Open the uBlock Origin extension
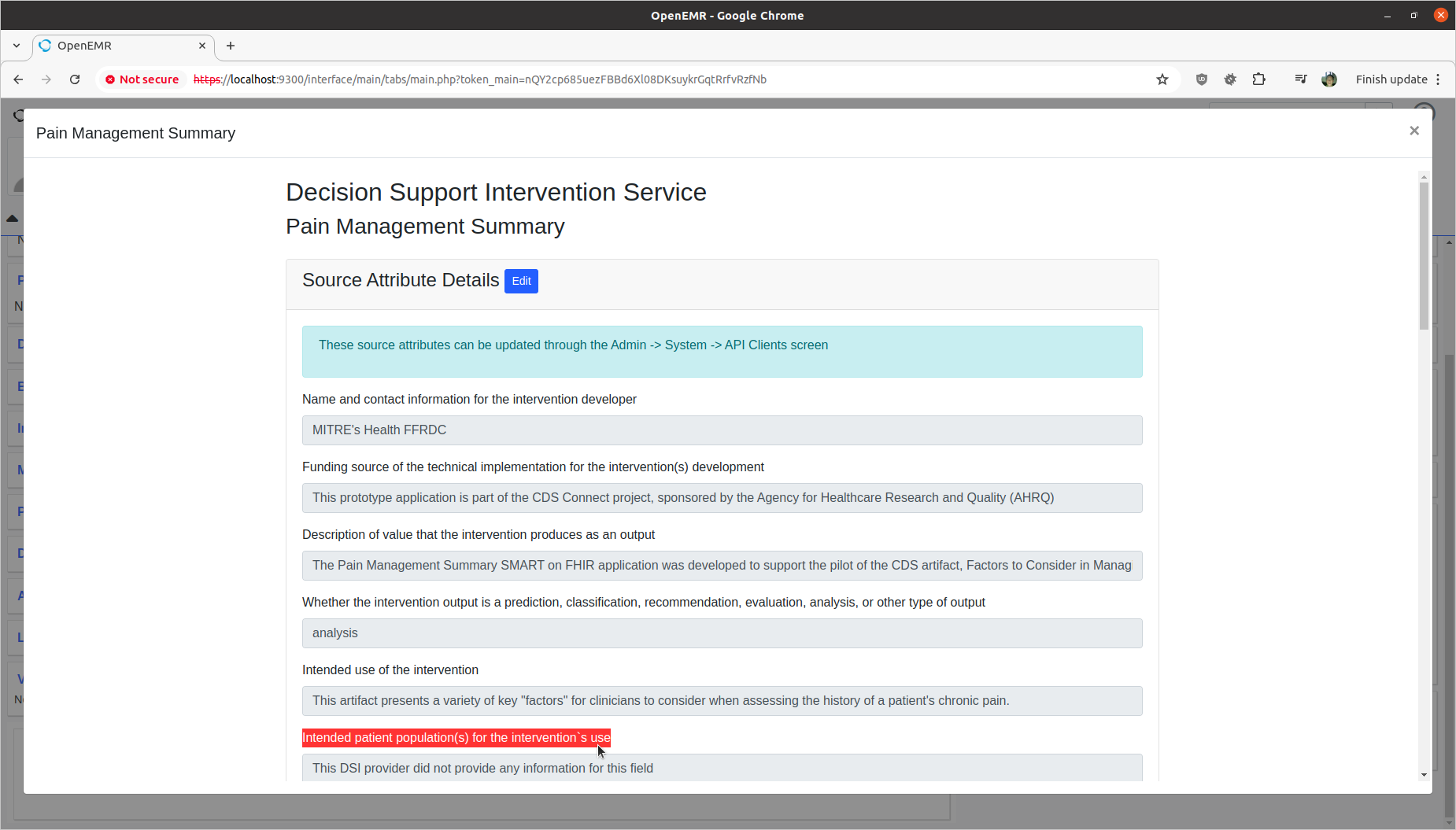 tap(1201, 79)
